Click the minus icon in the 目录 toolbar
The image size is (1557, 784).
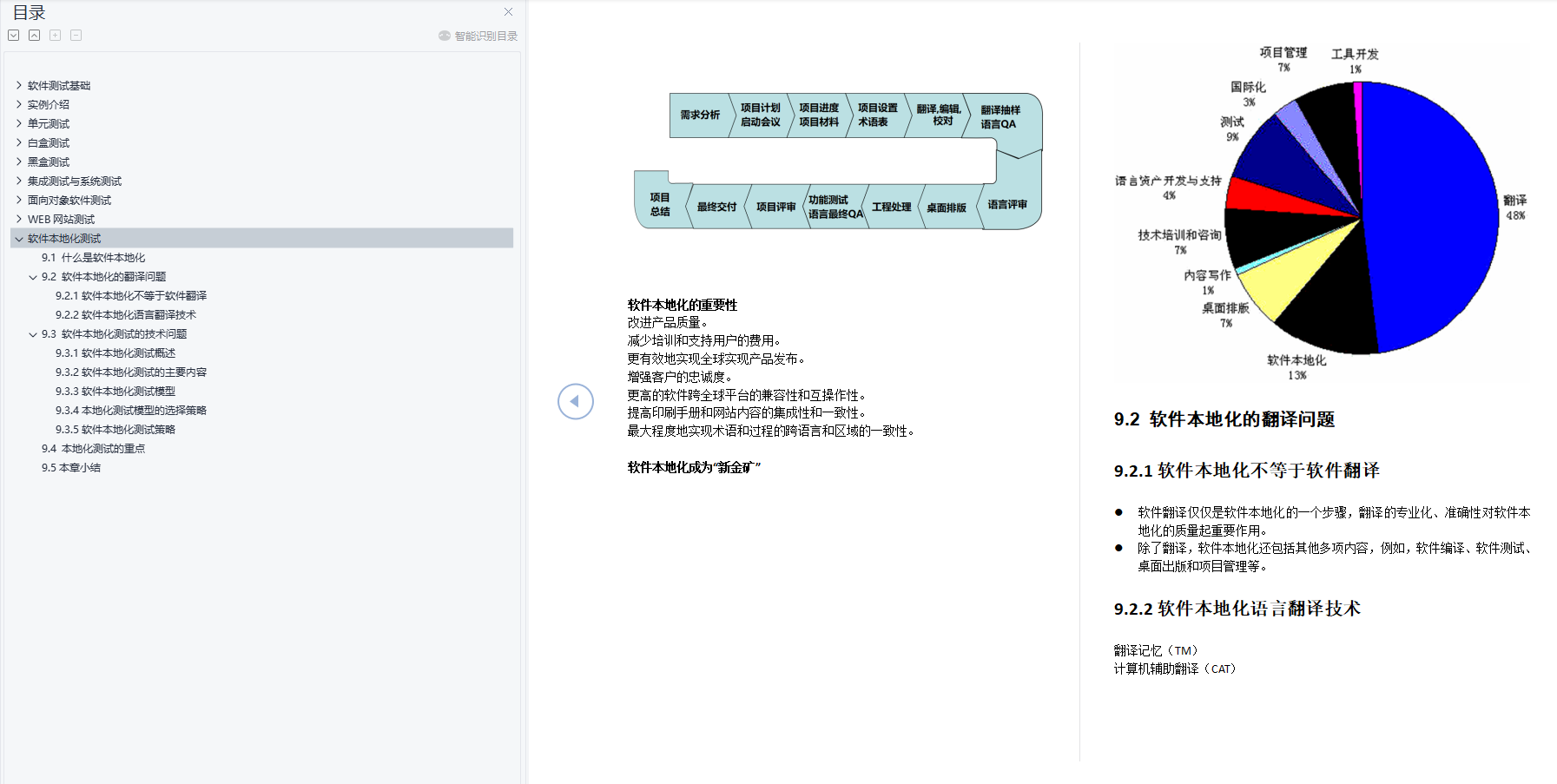tap(76, 35)
